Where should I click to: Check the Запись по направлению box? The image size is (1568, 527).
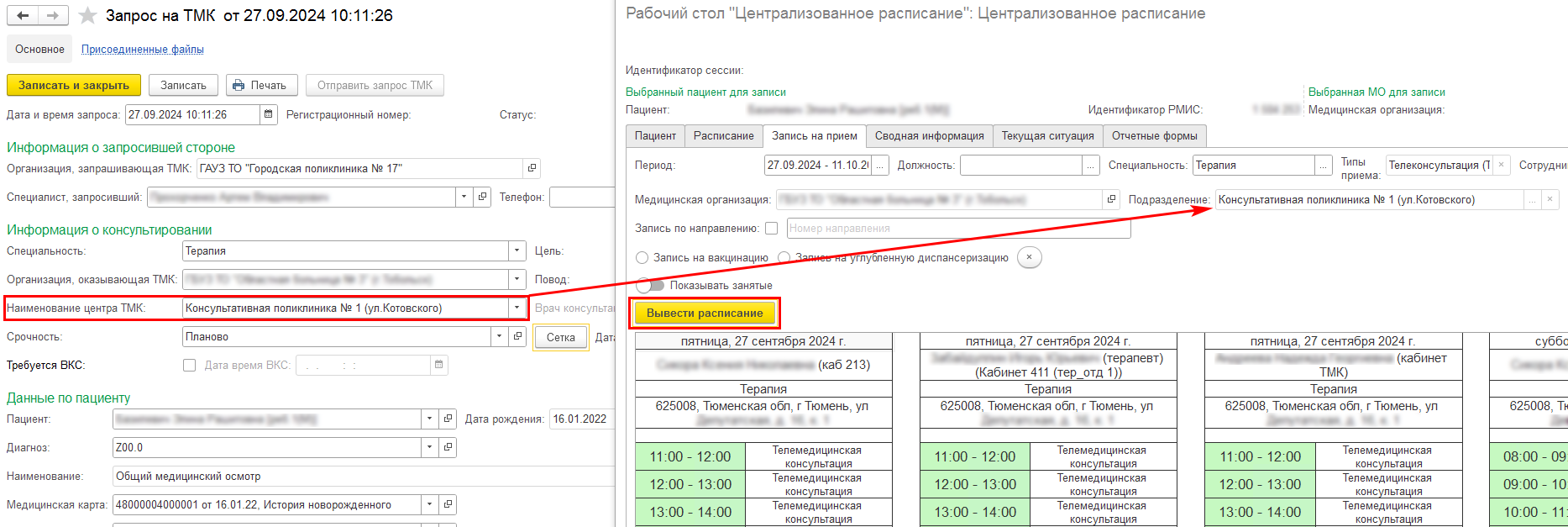771,228
